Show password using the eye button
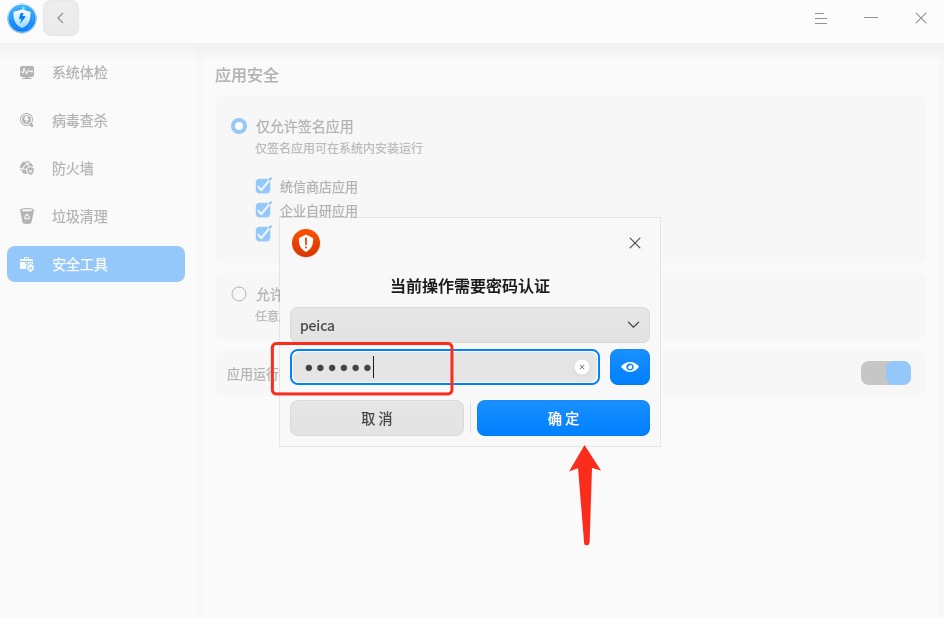Viewport: 944px width, 618px height. coord(630,367)
